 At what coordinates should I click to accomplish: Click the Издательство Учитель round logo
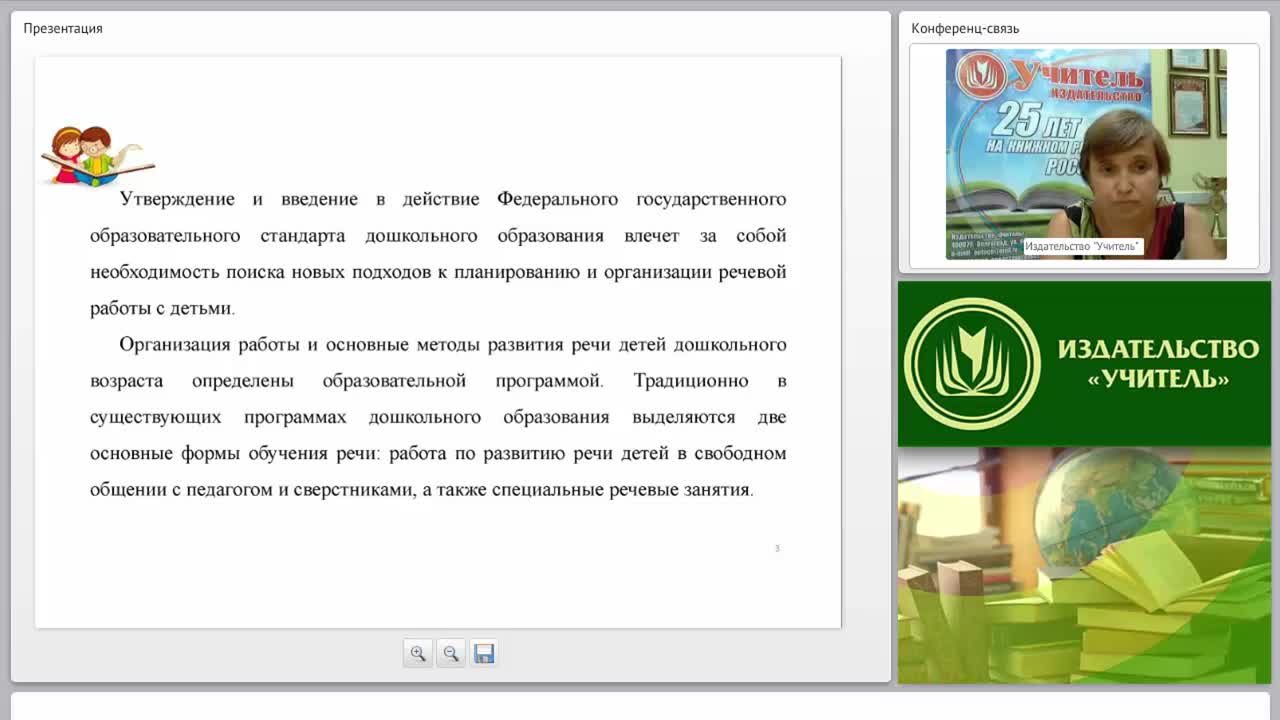(x=972, y=364)
